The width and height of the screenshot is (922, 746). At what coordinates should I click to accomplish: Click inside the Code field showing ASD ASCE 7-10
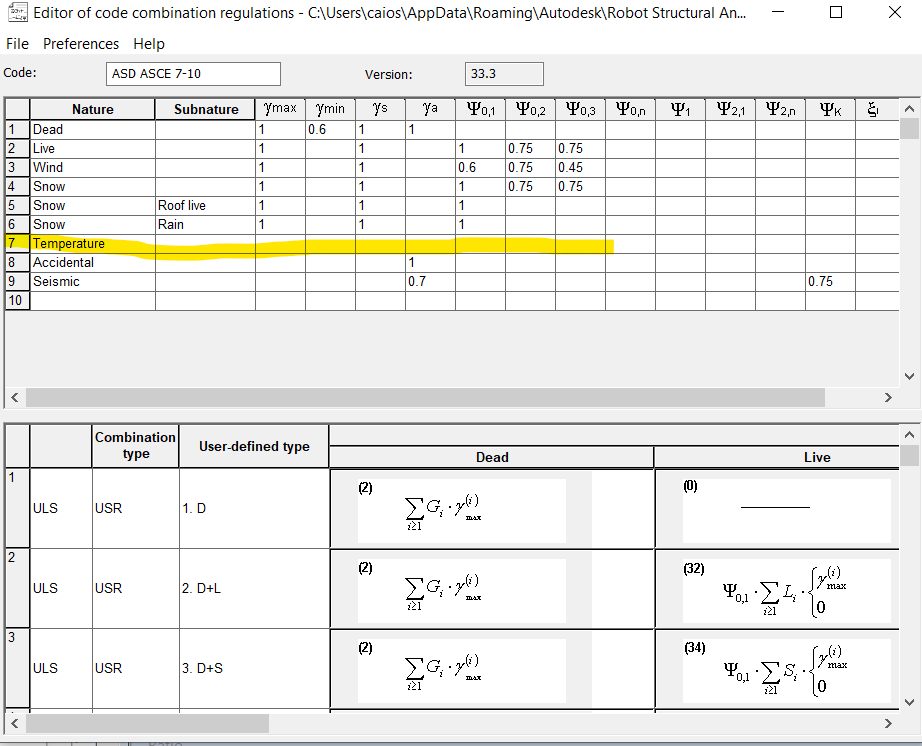click(192, 73)
